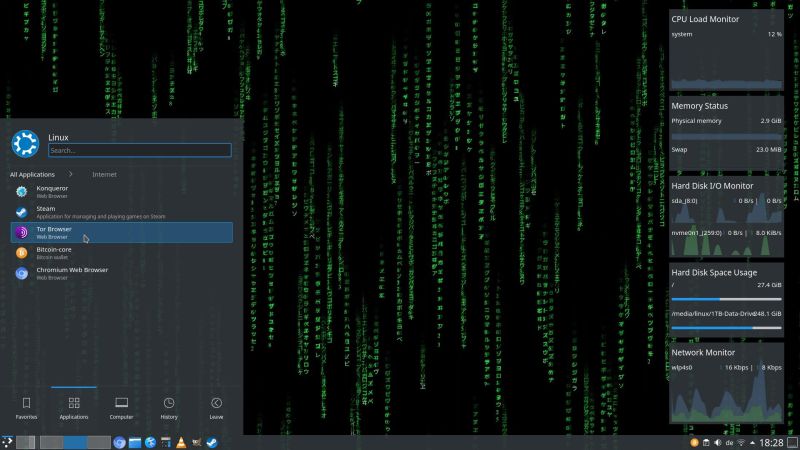Click the Hard Disk I/O Monitor title

(x=712, y=186)
